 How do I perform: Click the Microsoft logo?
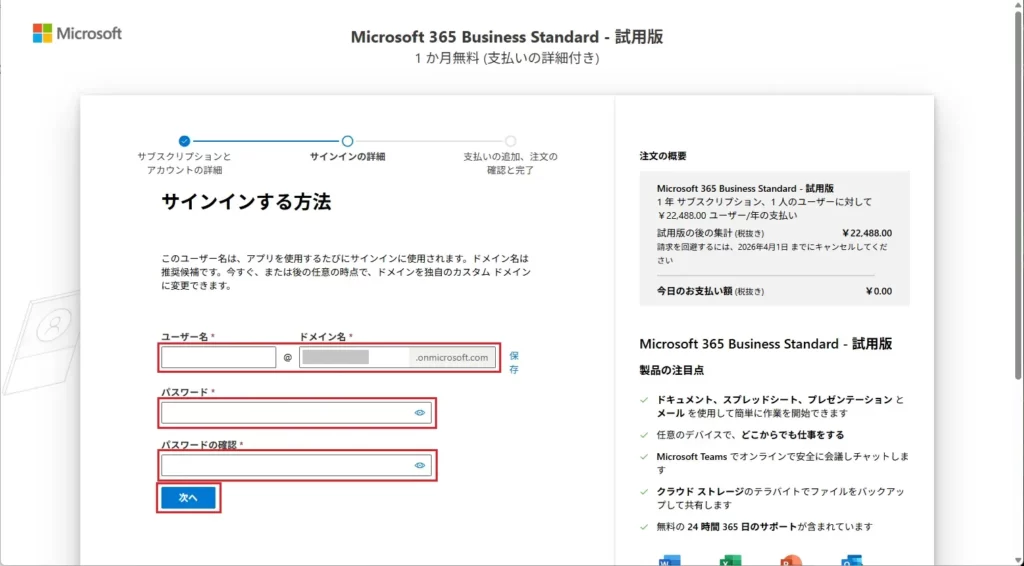point(77,33)
